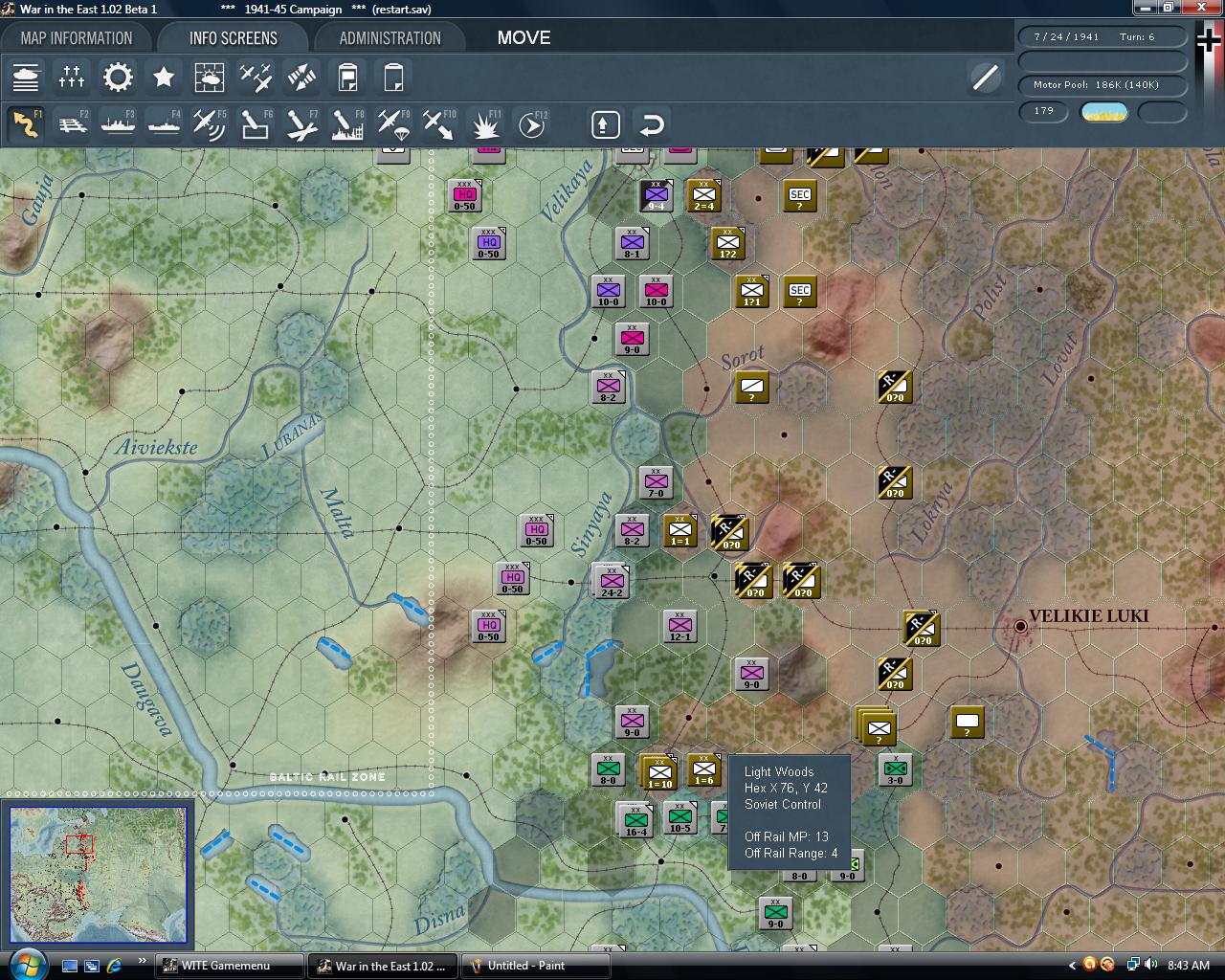Click the diagonal slash round icon
Image resolution: width=1225 pixels, height=980 pixels.
(985, 78)
